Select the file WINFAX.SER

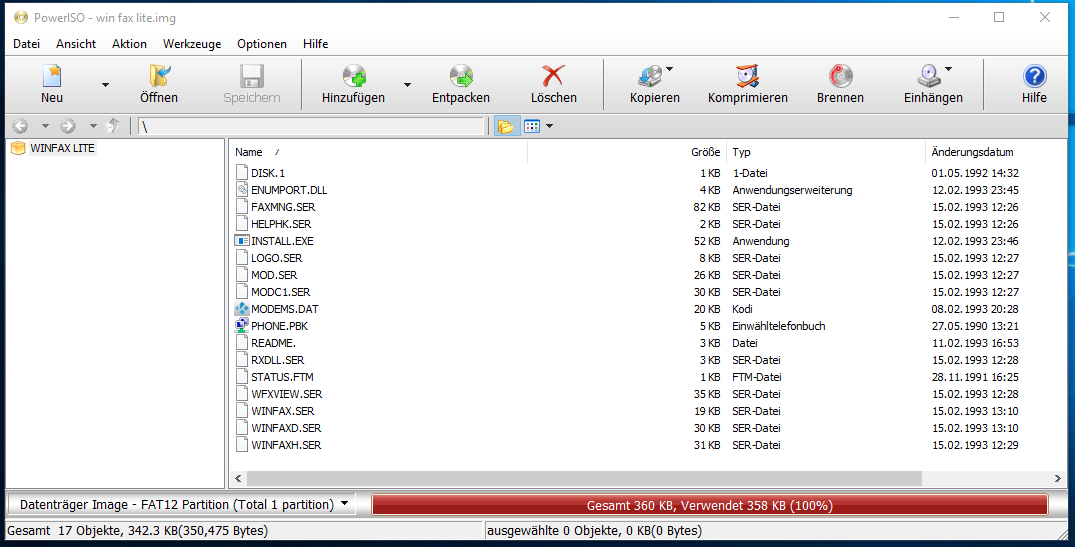(x=282, y=411)
